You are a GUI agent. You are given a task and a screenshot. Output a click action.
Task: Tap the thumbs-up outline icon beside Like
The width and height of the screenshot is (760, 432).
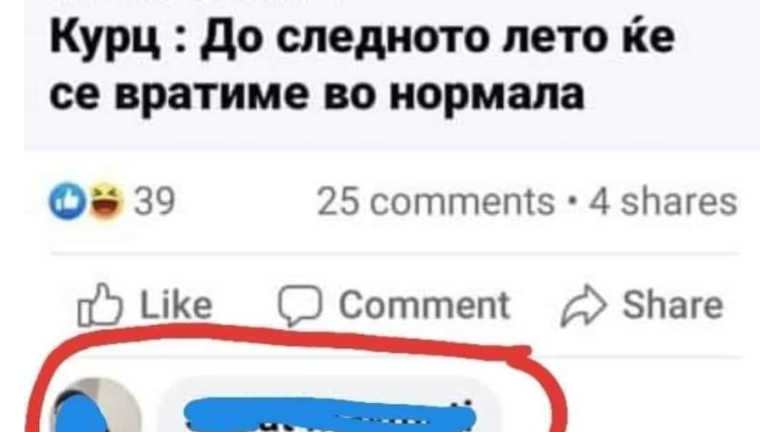tap(100, 304)
